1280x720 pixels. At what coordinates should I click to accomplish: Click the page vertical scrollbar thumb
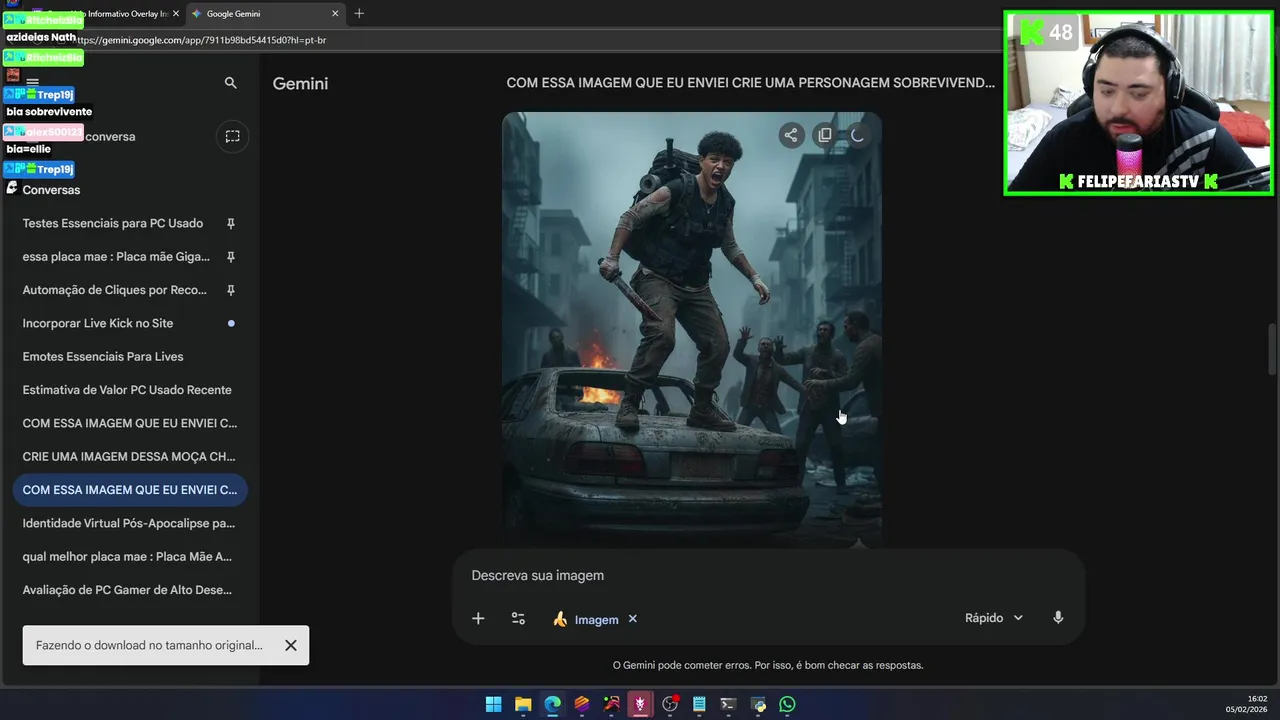1273,348
